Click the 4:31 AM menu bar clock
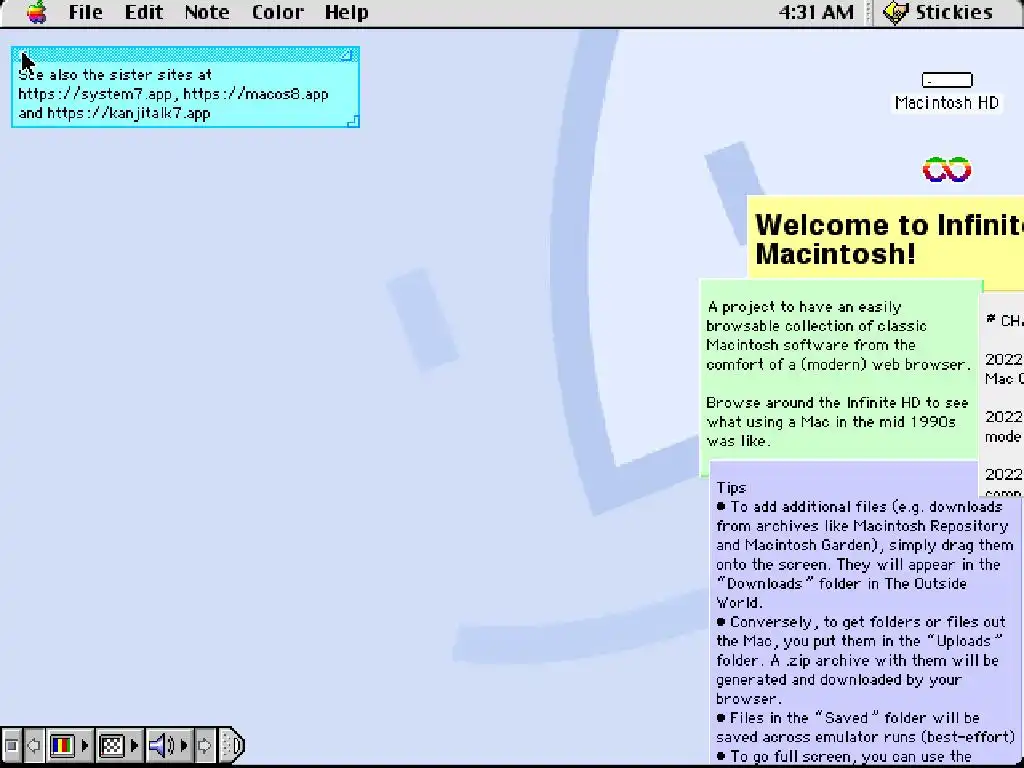The width and height of the screenshot is (1024, 768). tap(816, 12)
